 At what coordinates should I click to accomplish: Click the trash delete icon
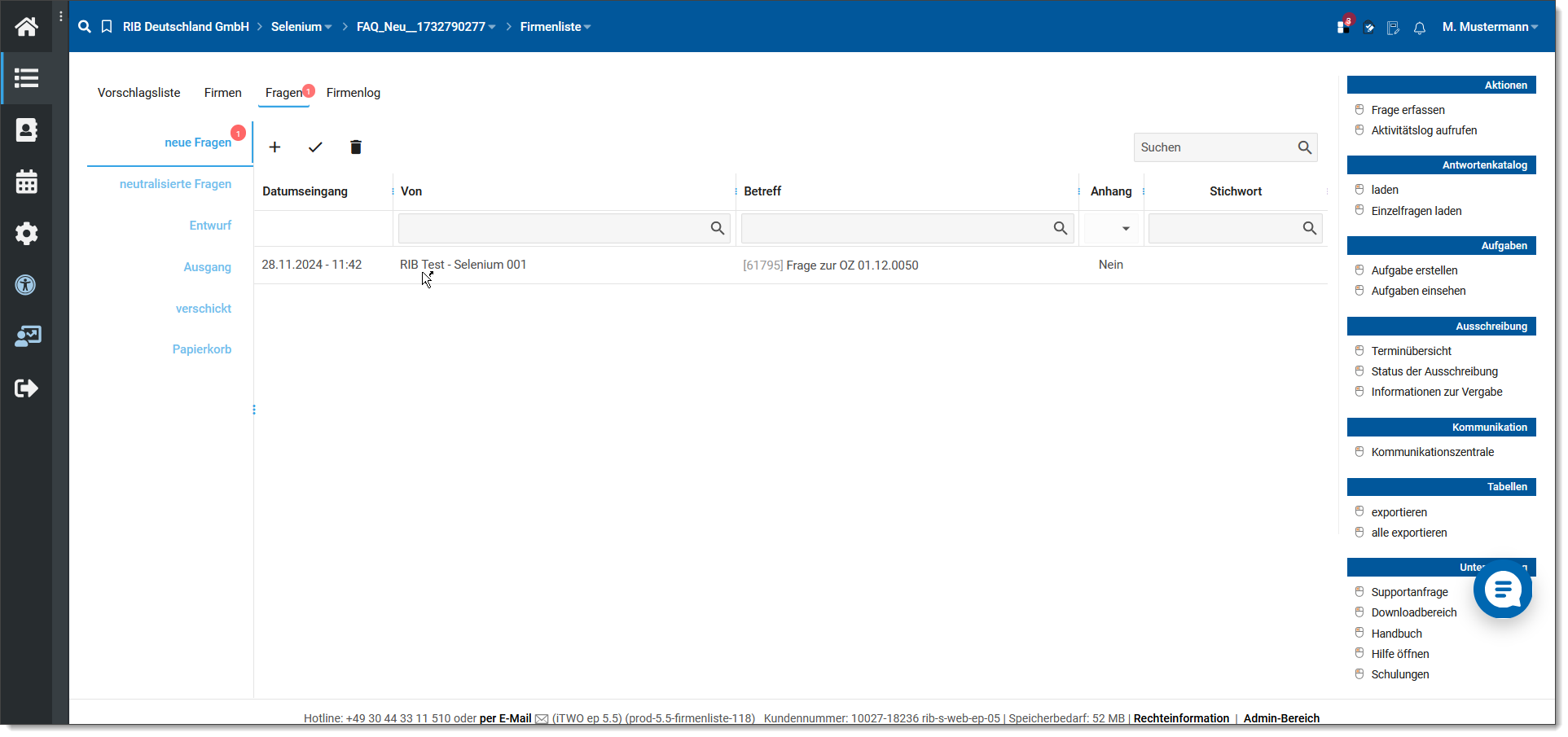click(355, 147)
